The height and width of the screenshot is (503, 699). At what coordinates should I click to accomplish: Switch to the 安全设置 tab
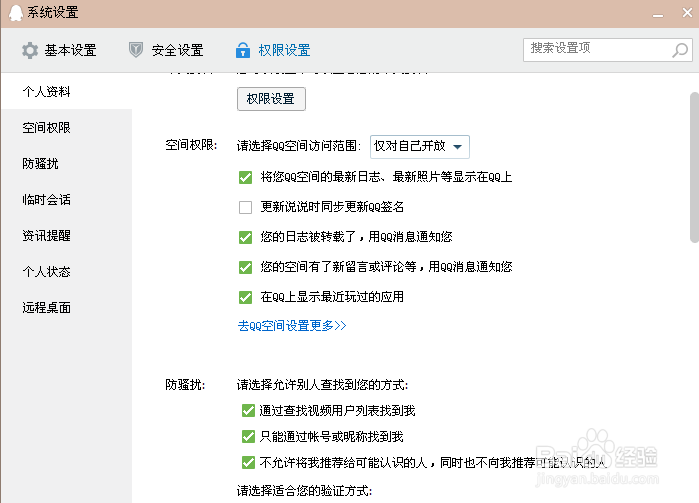point(166,50)
